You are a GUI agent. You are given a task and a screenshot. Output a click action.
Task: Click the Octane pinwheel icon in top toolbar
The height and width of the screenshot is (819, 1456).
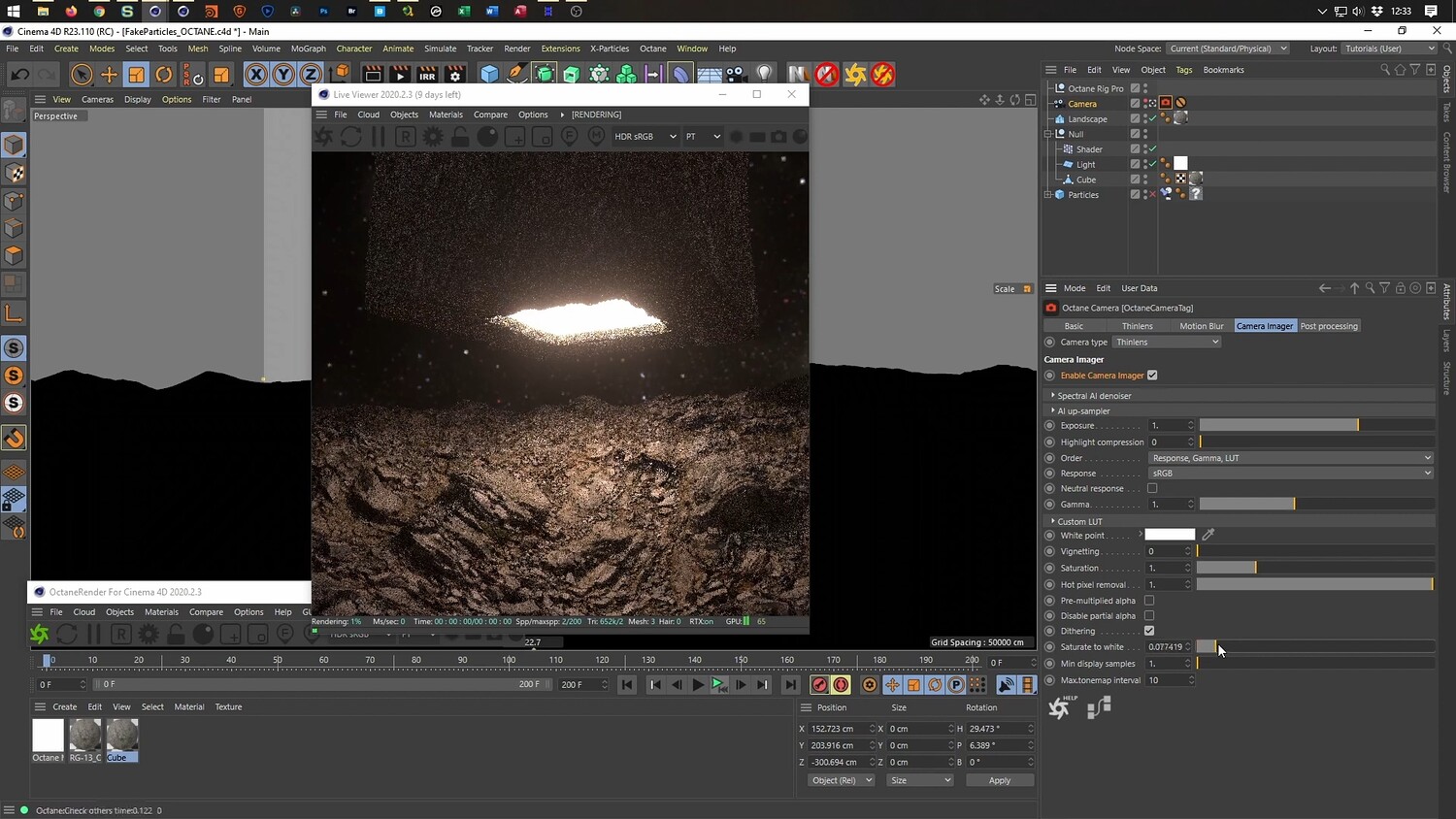(855, 75)
